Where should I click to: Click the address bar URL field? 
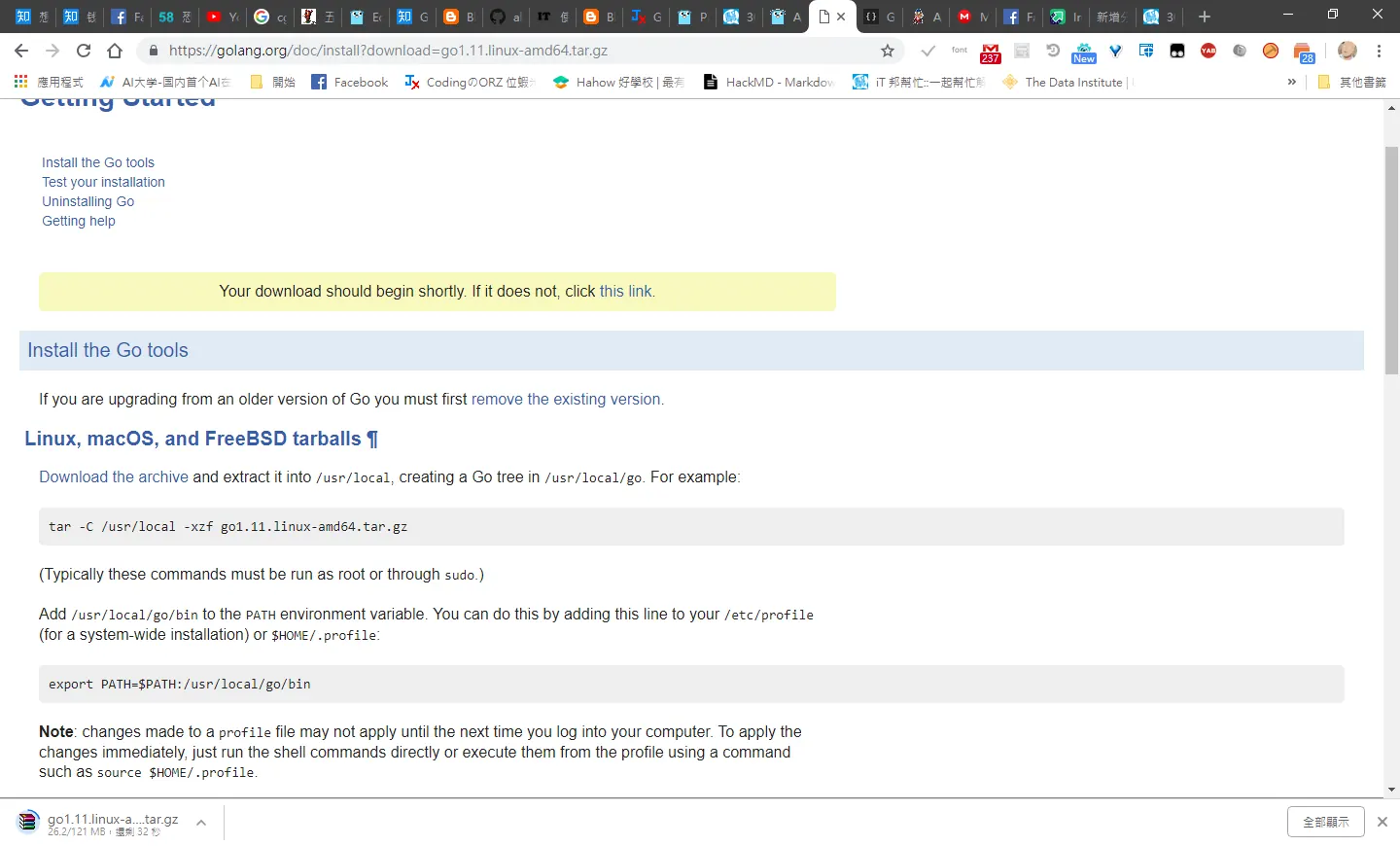point(515,51)
